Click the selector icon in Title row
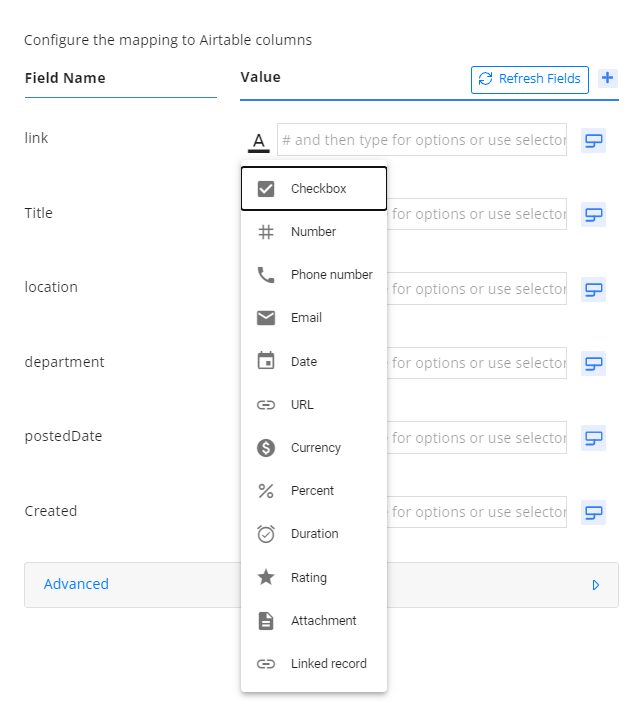Viewport: 635px width, 706px height. click(x=593, y=214)
